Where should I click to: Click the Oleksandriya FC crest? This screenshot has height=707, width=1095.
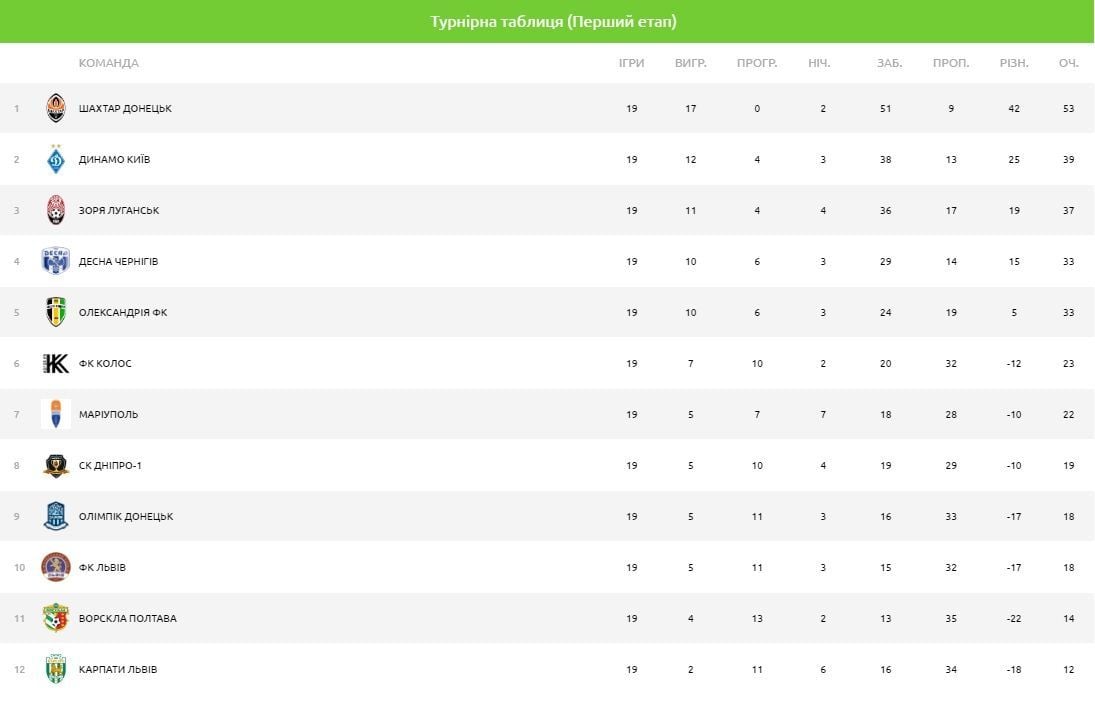click(56, 312)
